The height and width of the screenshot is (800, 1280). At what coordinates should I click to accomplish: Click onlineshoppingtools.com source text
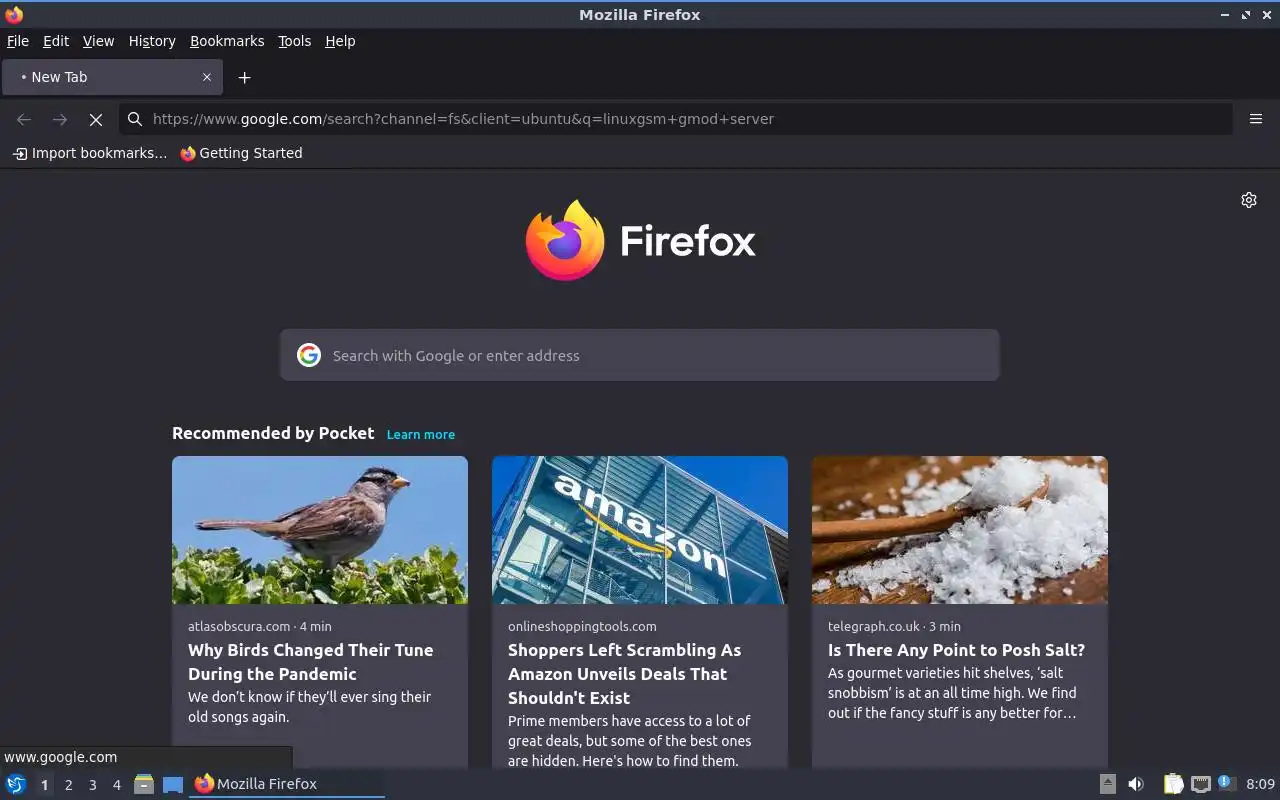[x=582, y=626]
